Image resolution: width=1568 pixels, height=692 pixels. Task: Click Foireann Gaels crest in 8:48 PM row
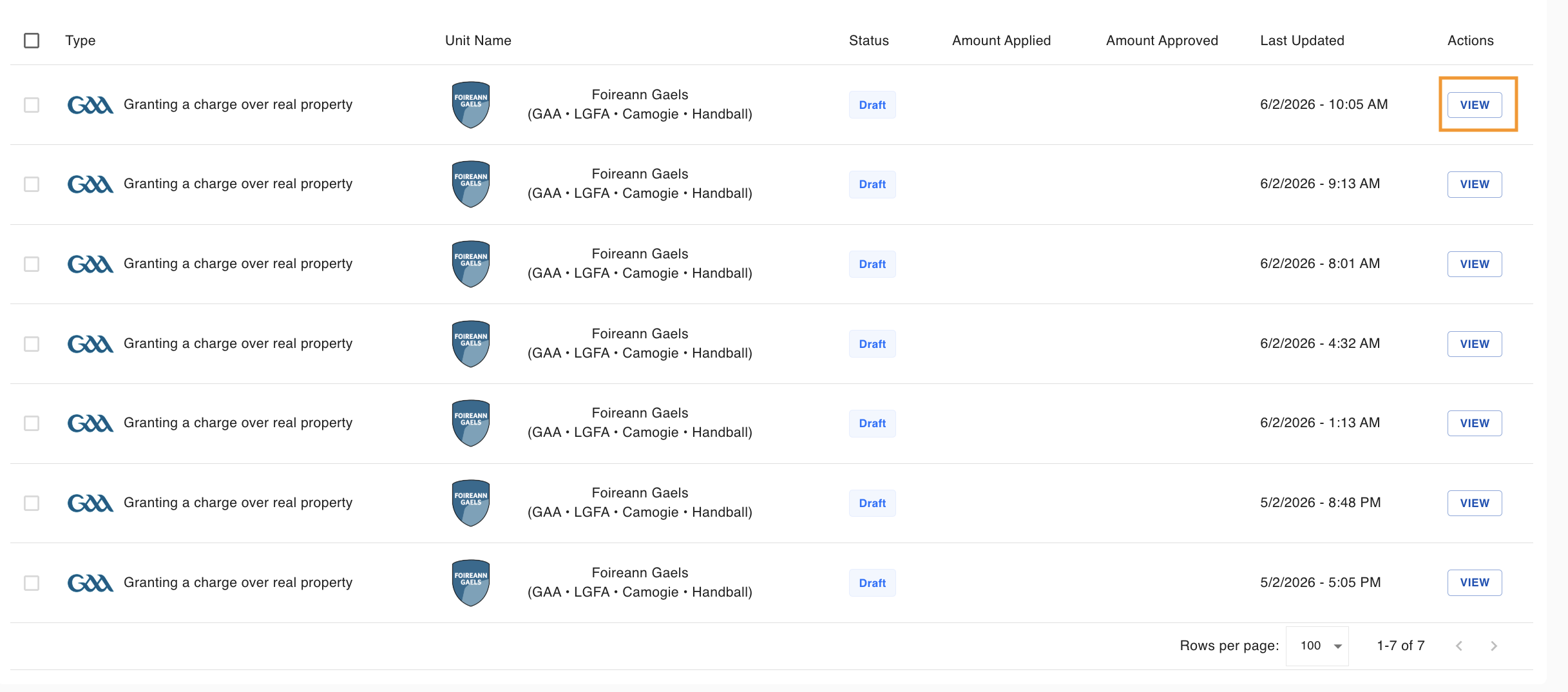click(471, 503)
